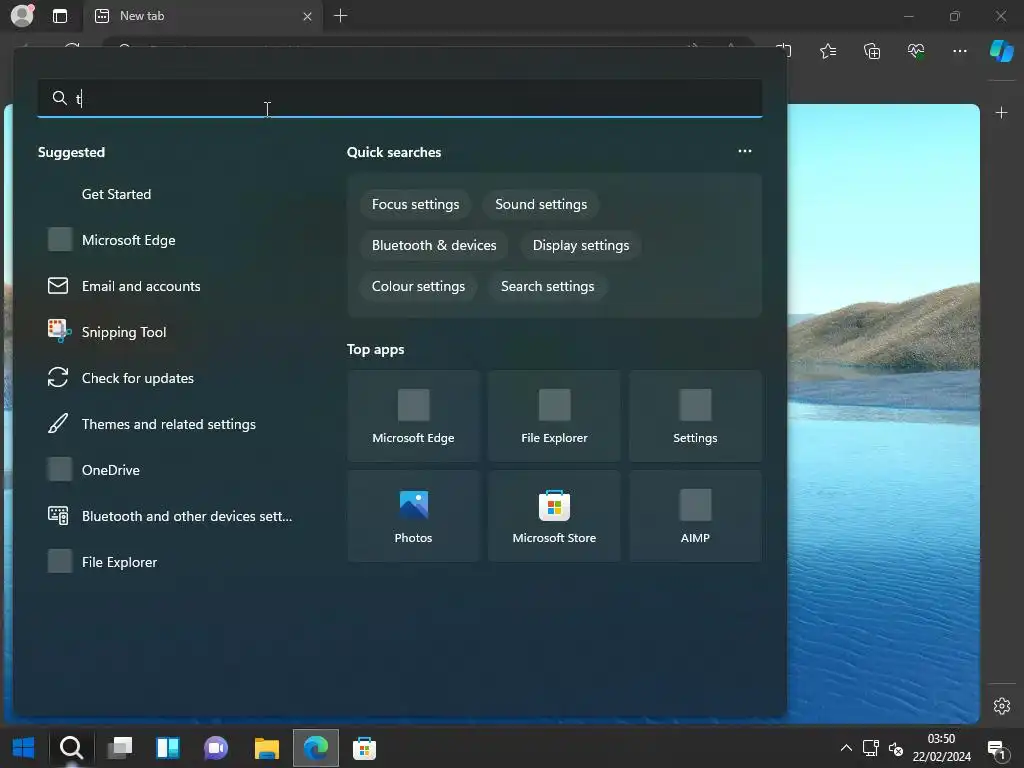The height and width of the screenshot is (768, 1024).
Task: Select Search settings quick search
Action: [547, 287]
